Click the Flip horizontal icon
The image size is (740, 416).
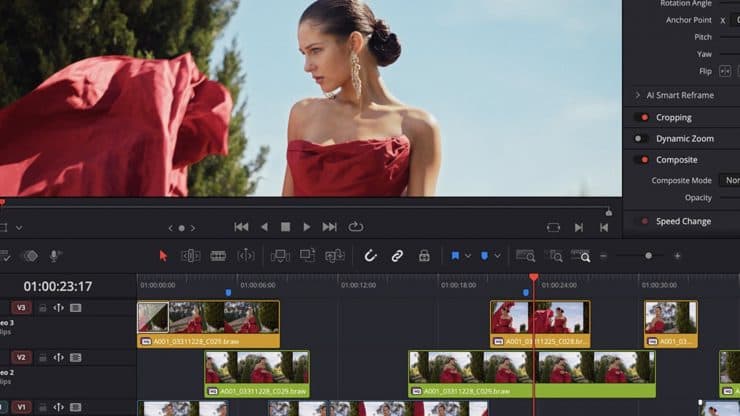pos(724,71)
